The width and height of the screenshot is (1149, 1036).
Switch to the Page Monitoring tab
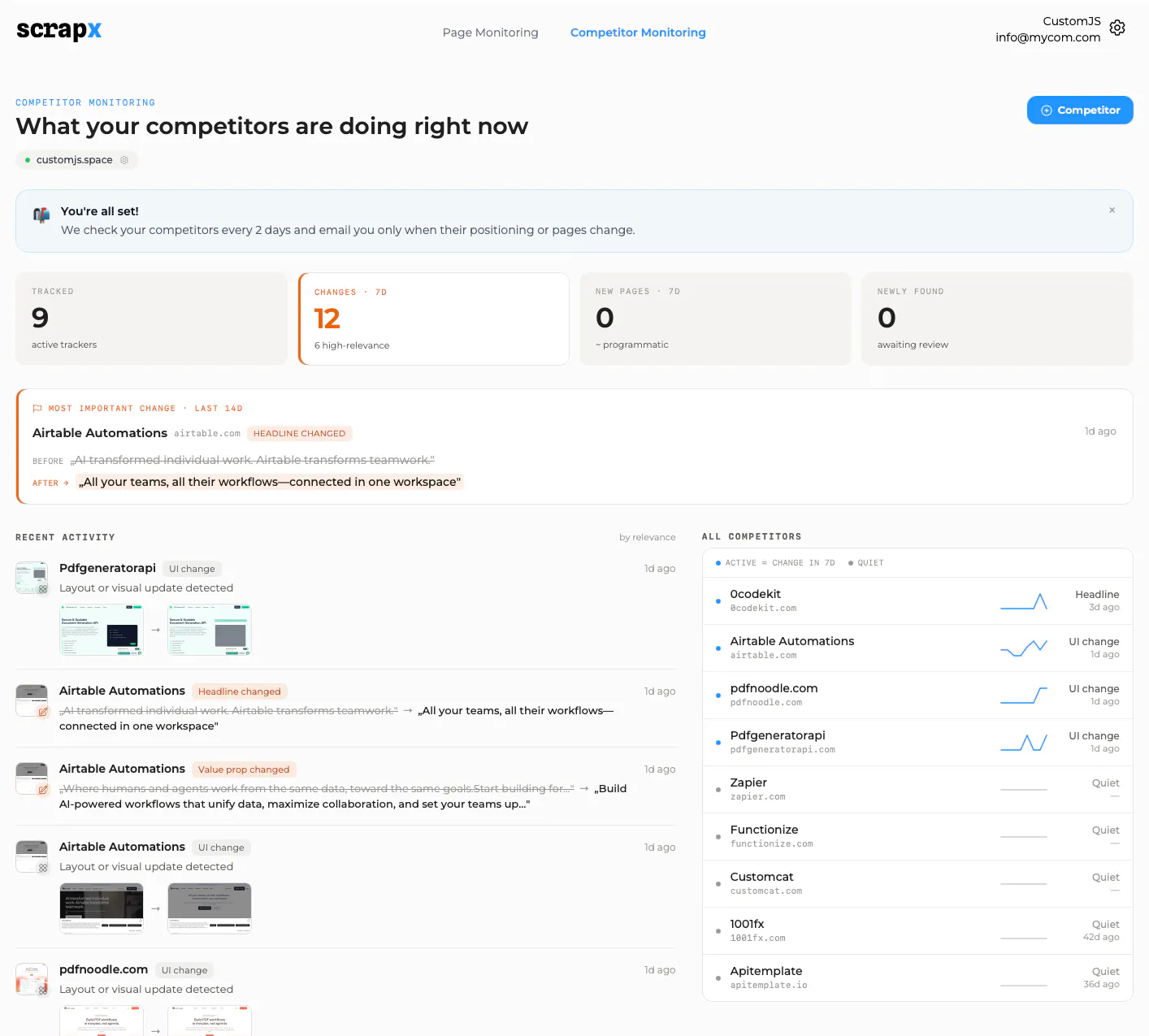(490, 33)
